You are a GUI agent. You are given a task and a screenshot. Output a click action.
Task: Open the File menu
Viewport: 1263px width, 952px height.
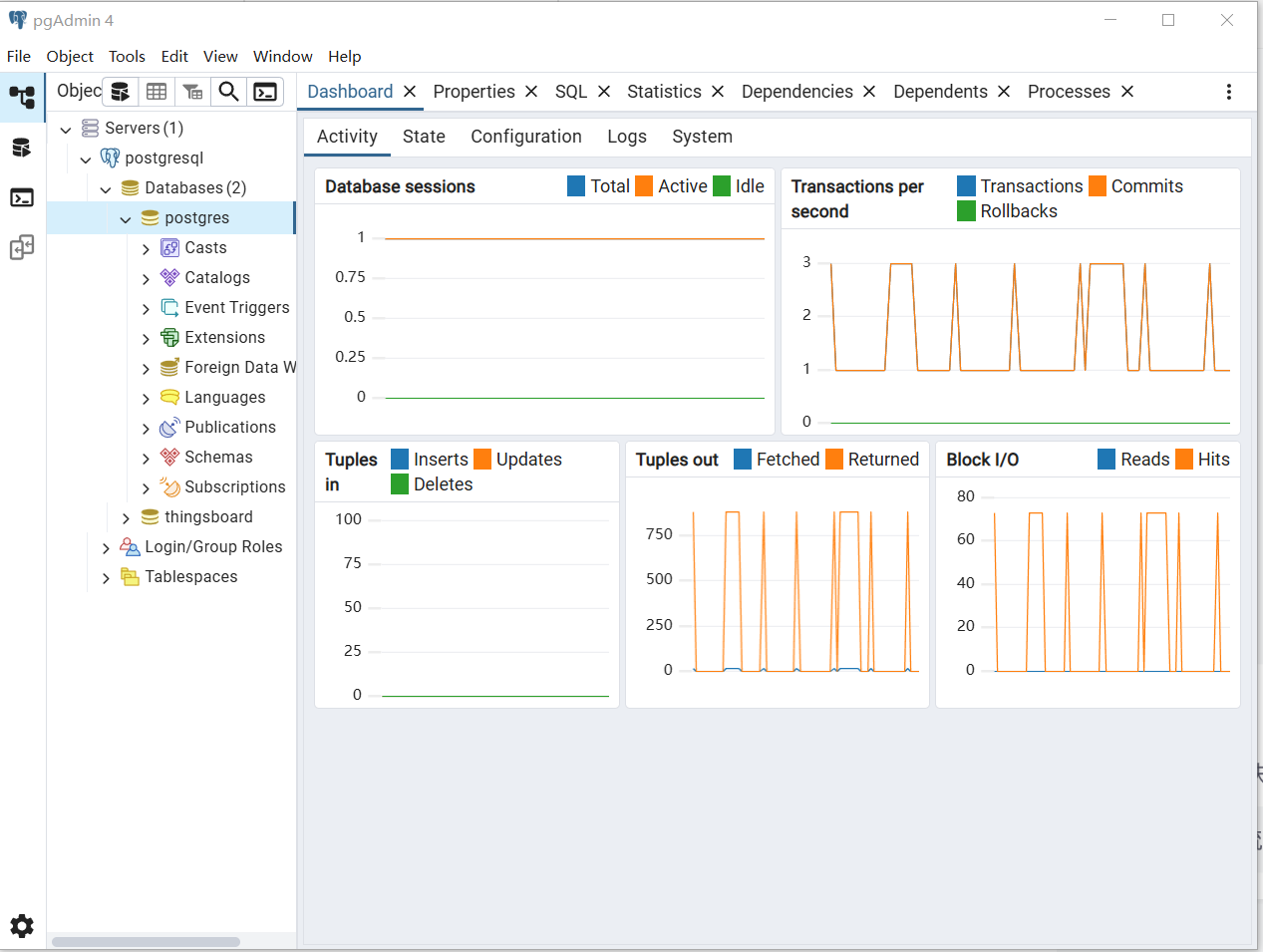pyautogui.click(x=19, y=57)
